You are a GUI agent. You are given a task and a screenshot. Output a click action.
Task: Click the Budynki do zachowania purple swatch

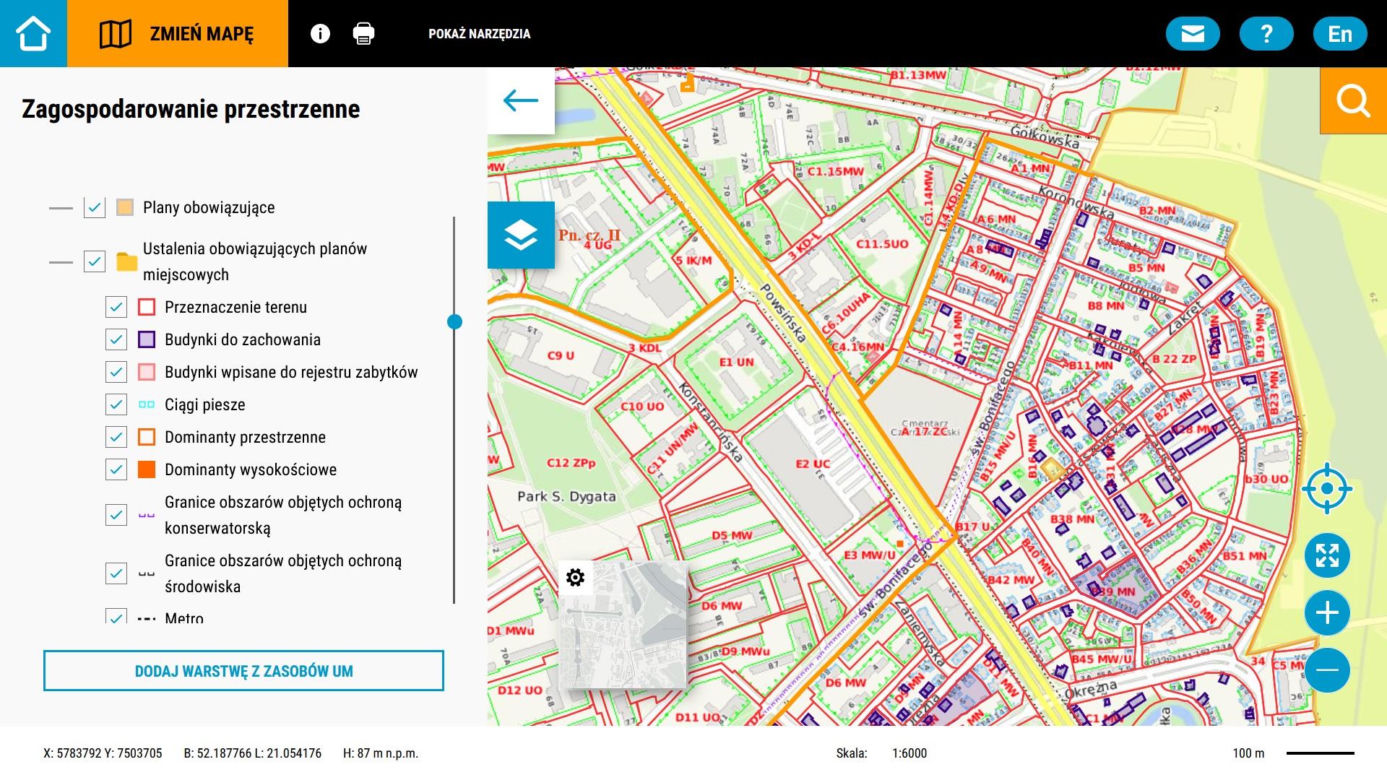pyautogui.click(x=146, y=339)
